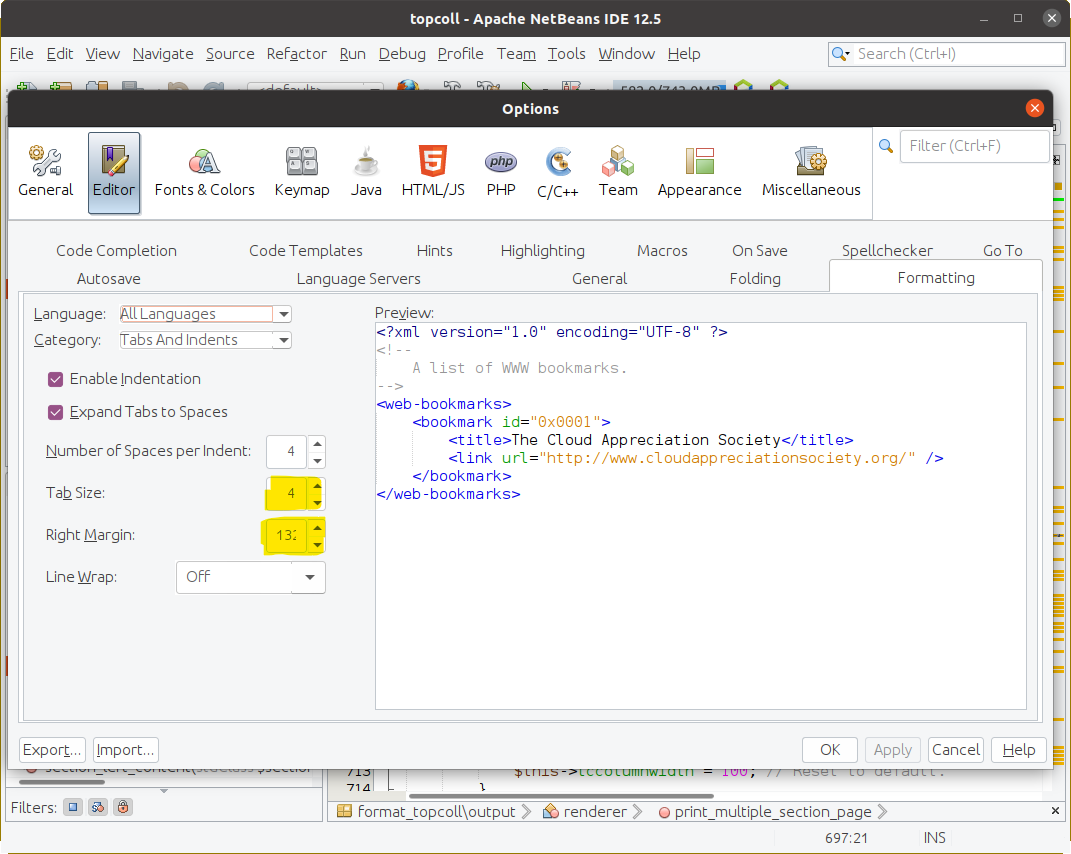
Task: Click the Tab Size value field
Action: click(x=287, y=494)
